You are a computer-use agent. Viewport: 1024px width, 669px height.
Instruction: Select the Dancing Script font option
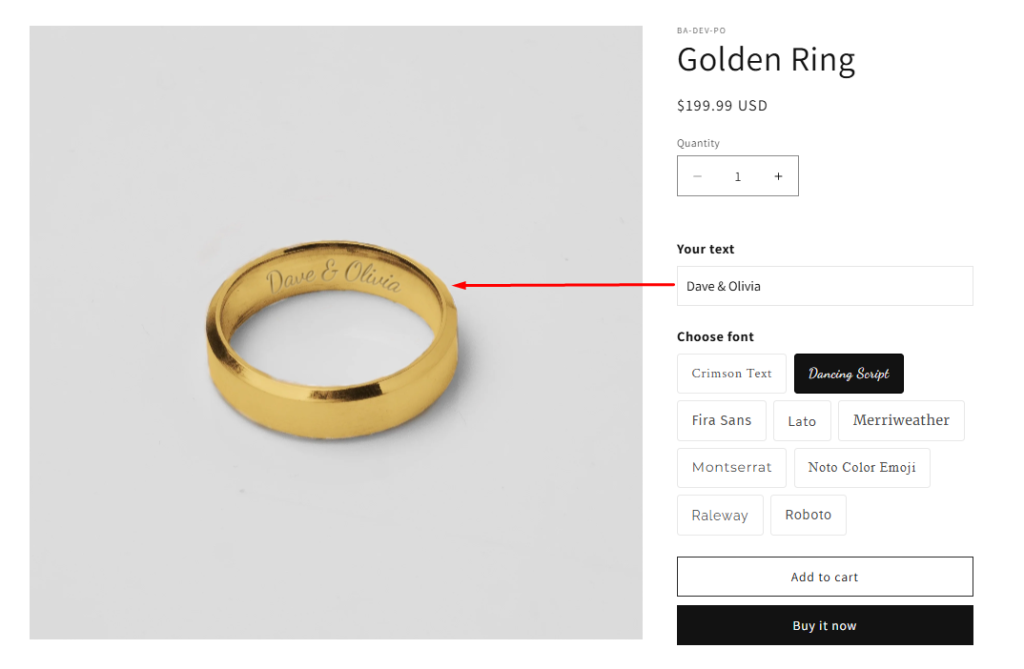(x=848, y=373)
